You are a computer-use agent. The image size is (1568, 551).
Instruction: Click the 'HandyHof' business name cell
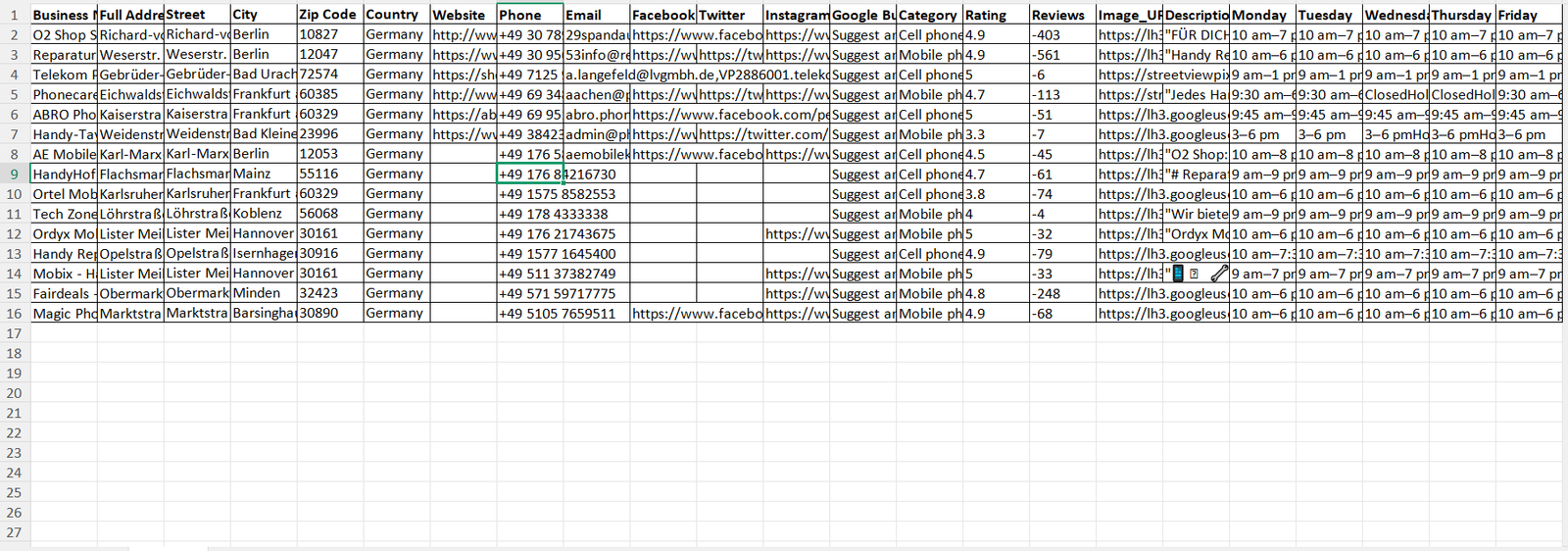64,174
